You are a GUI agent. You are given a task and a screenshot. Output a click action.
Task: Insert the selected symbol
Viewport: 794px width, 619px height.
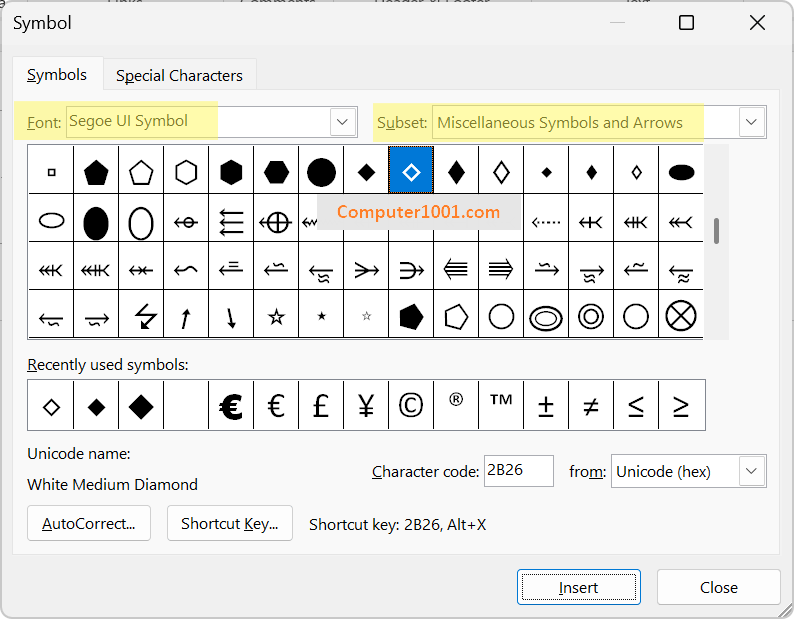coord(579,587)
